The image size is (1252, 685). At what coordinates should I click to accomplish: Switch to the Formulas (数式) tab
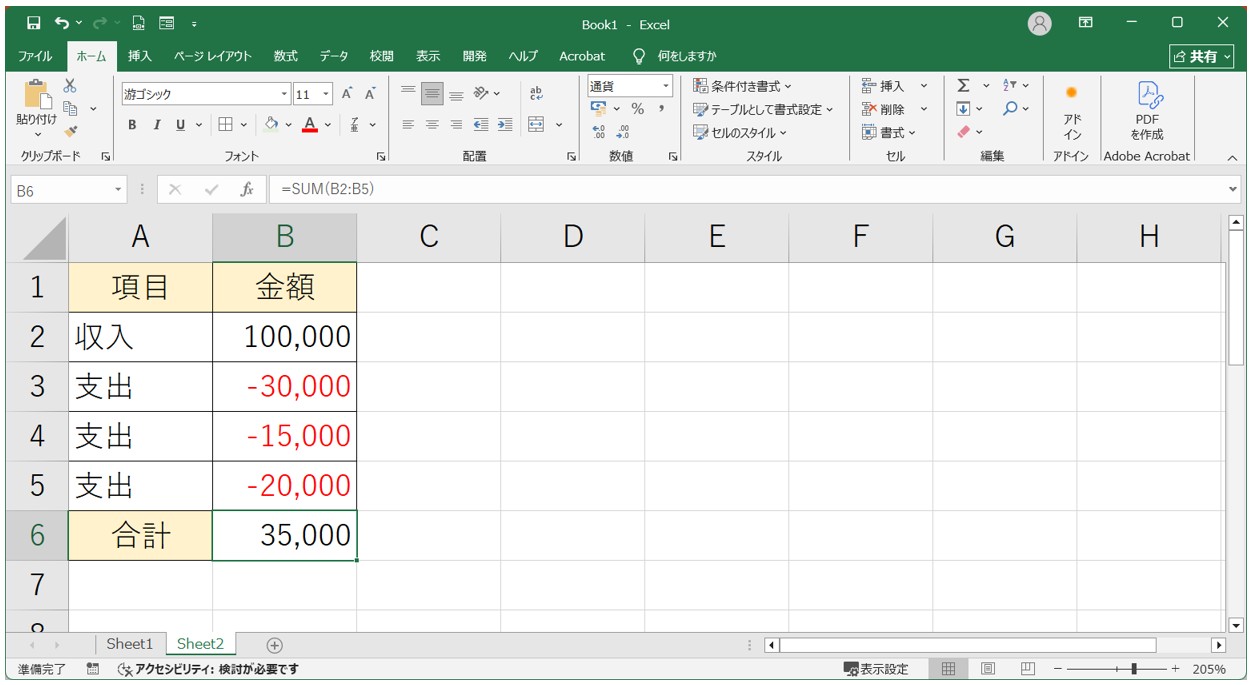286,56
